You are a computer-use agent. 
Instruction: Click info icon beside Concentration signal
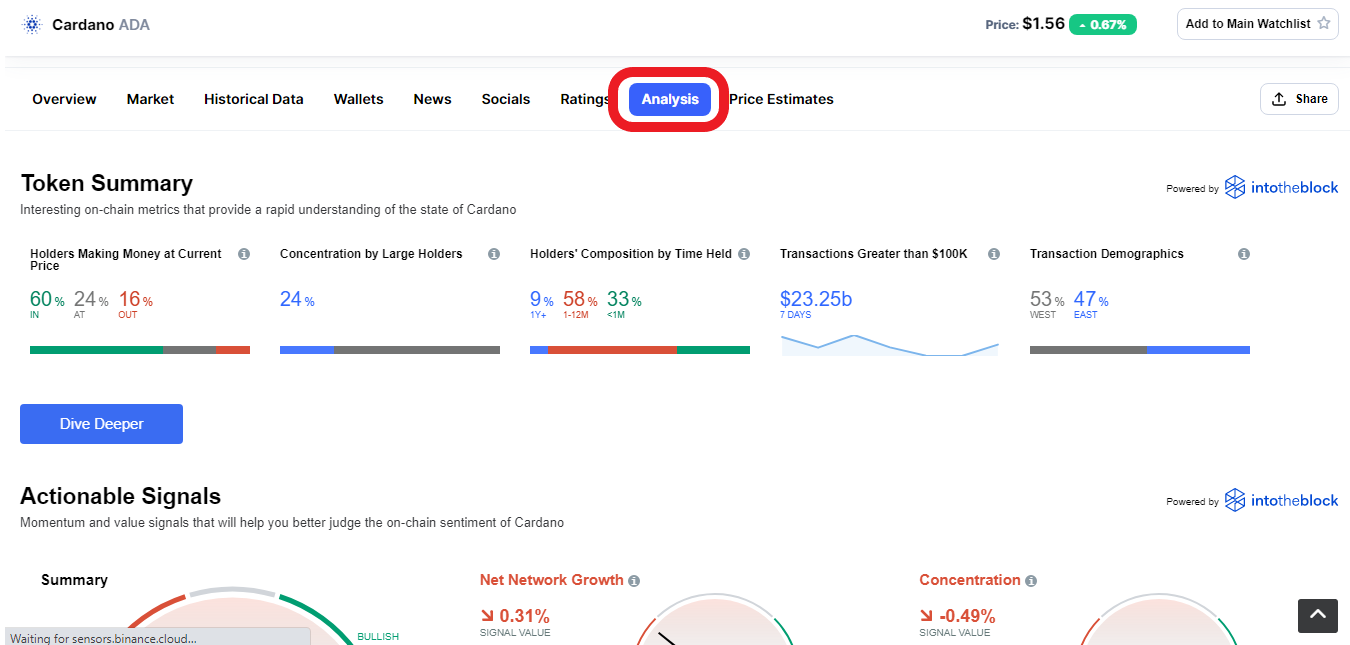[x=1031, y=581]
